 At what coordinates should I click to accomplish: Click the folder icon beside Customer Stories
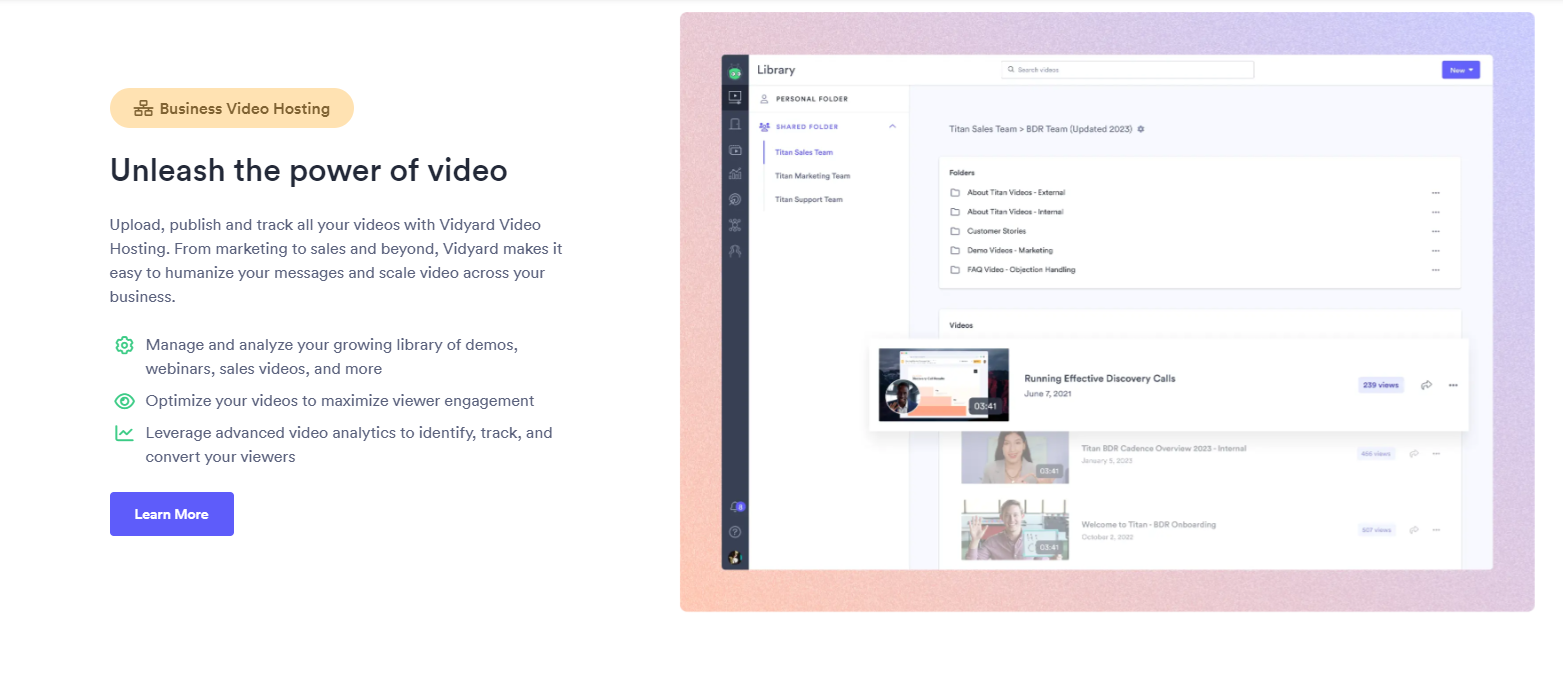[x=955, y=231]
